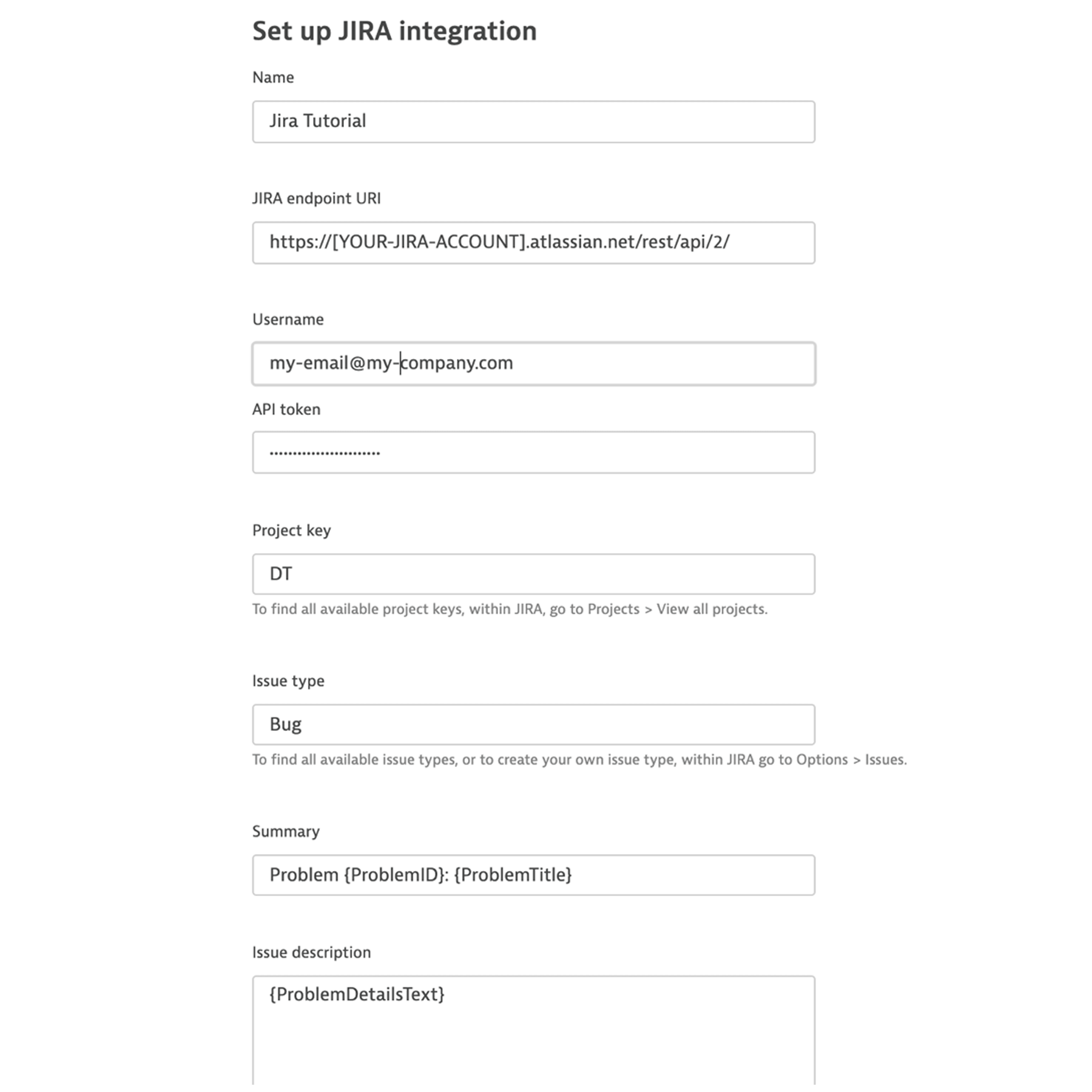Click the Name label above the first field
Screen dimensions: 1092x1092
[272, 77]
